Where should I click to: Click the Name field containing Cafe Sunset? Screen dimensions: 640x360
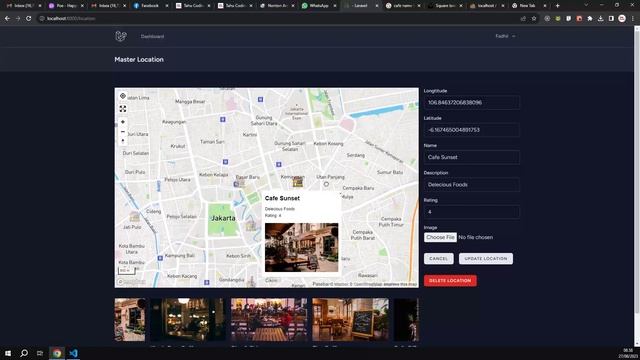click(x=472, y=157)
